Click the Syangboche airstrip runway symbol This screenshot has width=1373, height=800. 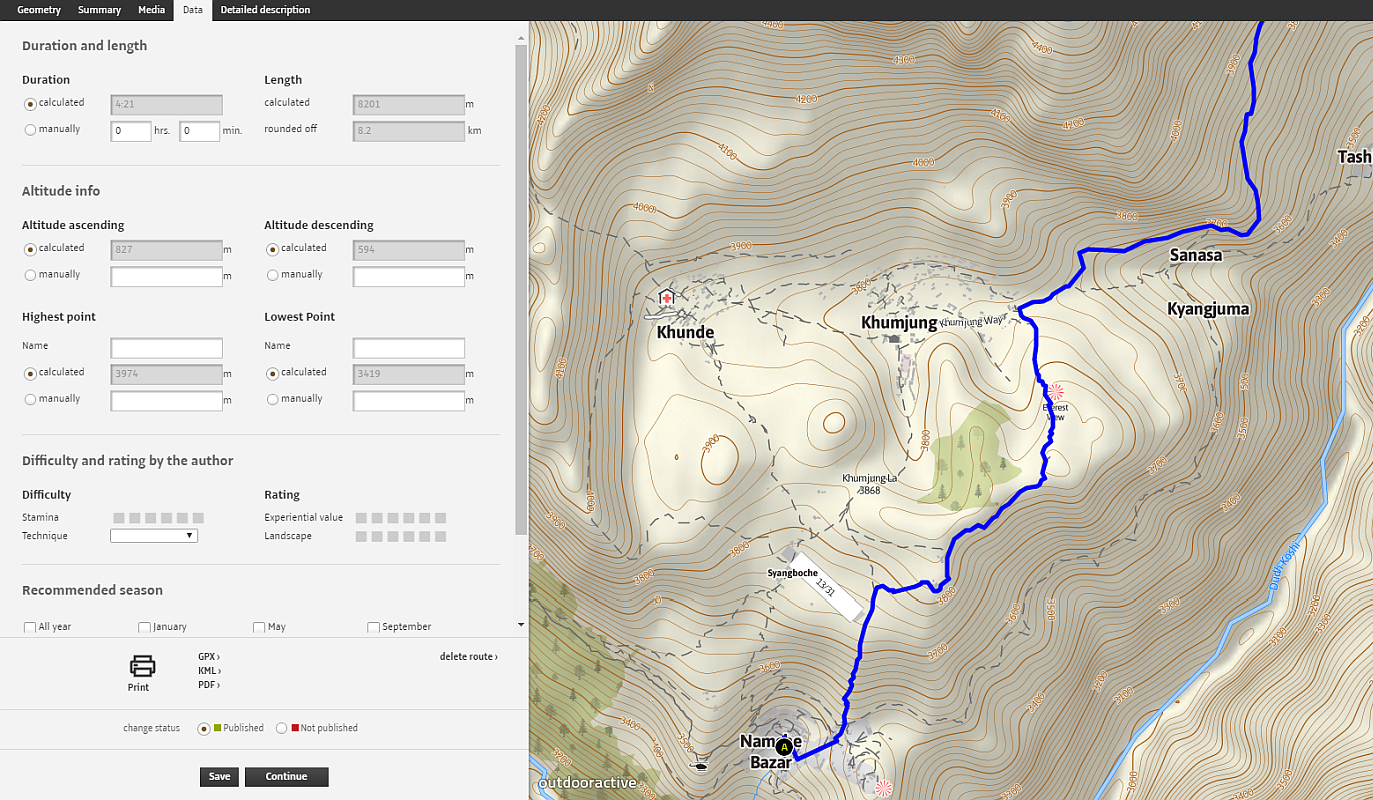pos(826,586)
